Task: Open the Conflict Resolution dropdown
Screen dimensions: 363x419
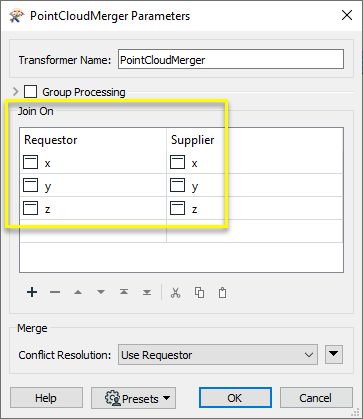Action: pos(218,355)
